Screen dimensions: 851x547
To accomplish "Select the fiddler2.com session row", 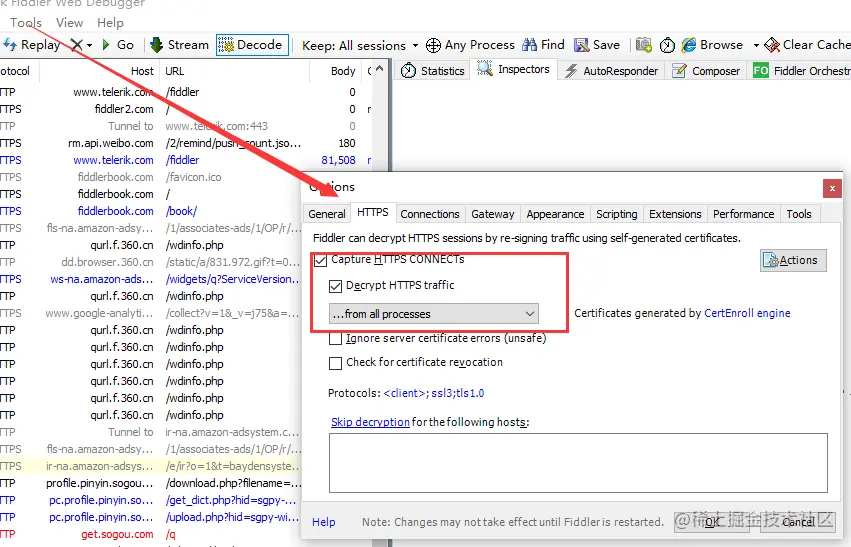I will click(186, 109).
